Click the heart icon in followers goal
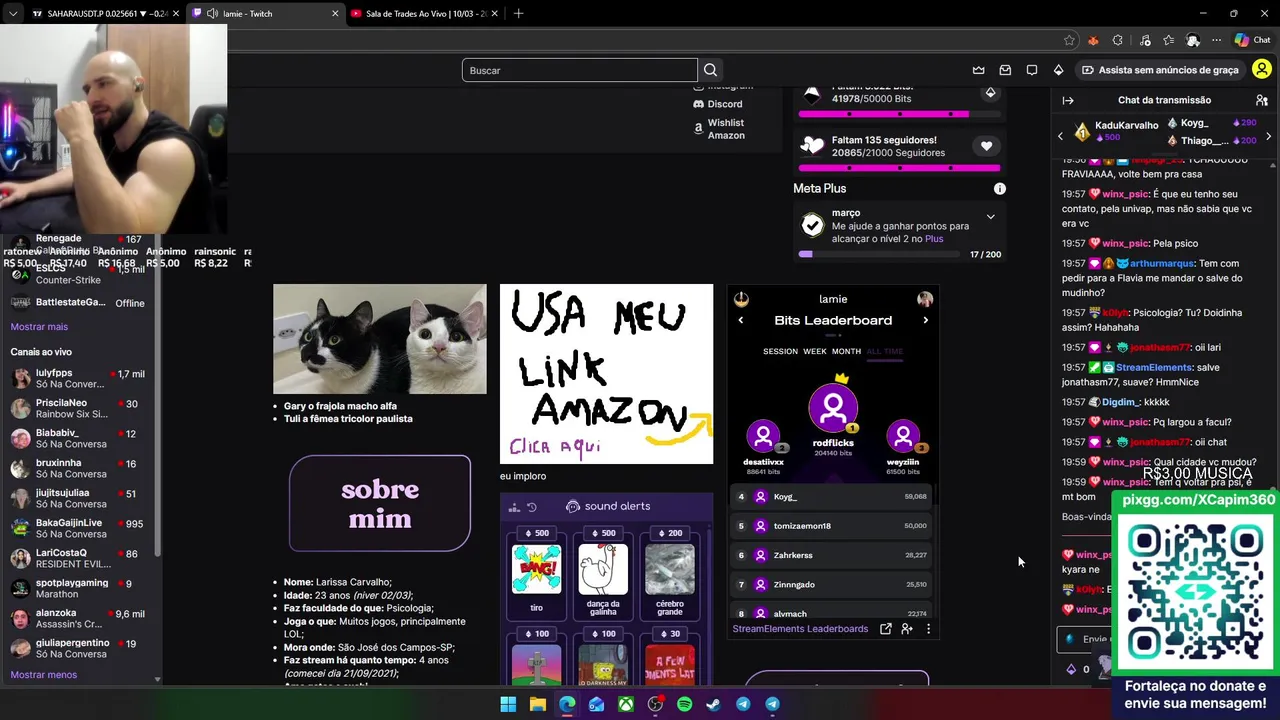 (x=986, y=146)
